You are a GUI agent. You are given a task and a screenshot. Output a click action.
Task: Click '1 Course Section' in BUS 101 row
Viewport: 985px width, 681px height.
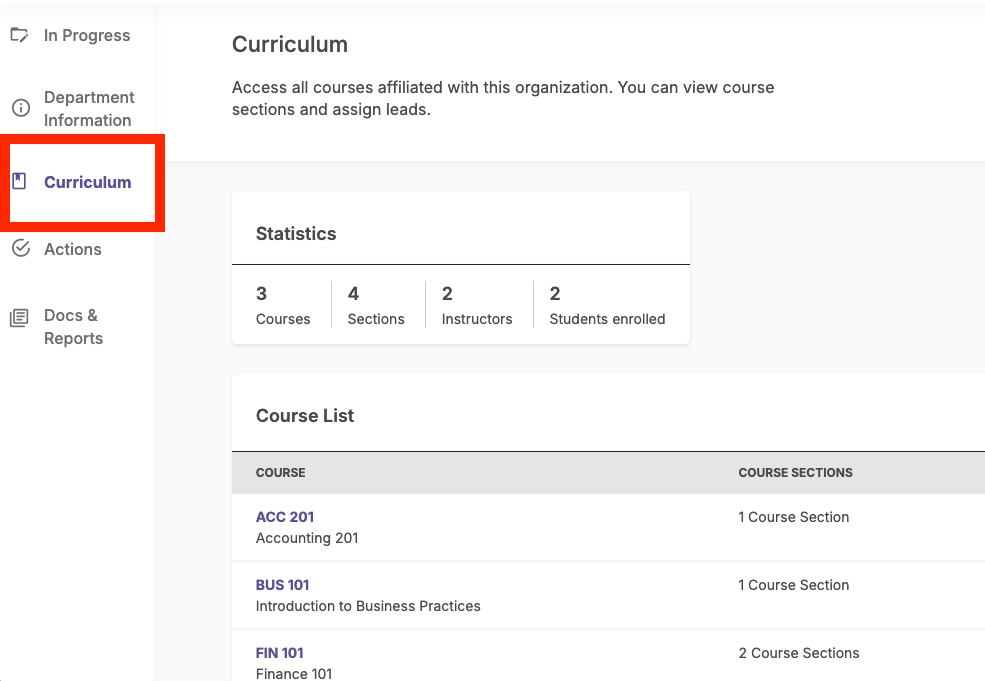point(793,585)
